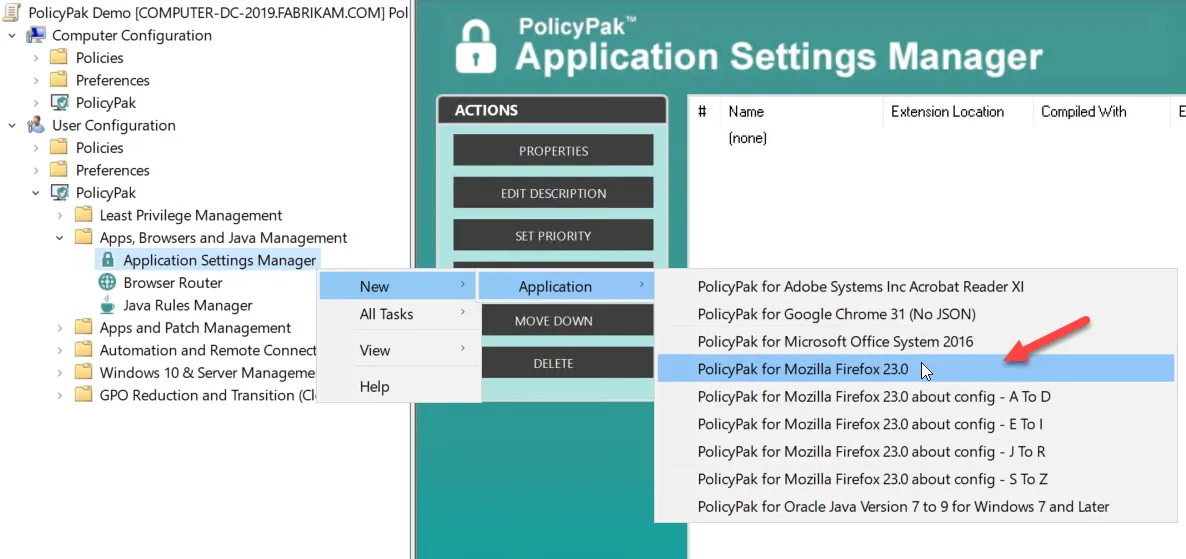This screenshot has height=559, width=1186.
Task: Click the PROPERTIES action button
Action: click(553, 151)
